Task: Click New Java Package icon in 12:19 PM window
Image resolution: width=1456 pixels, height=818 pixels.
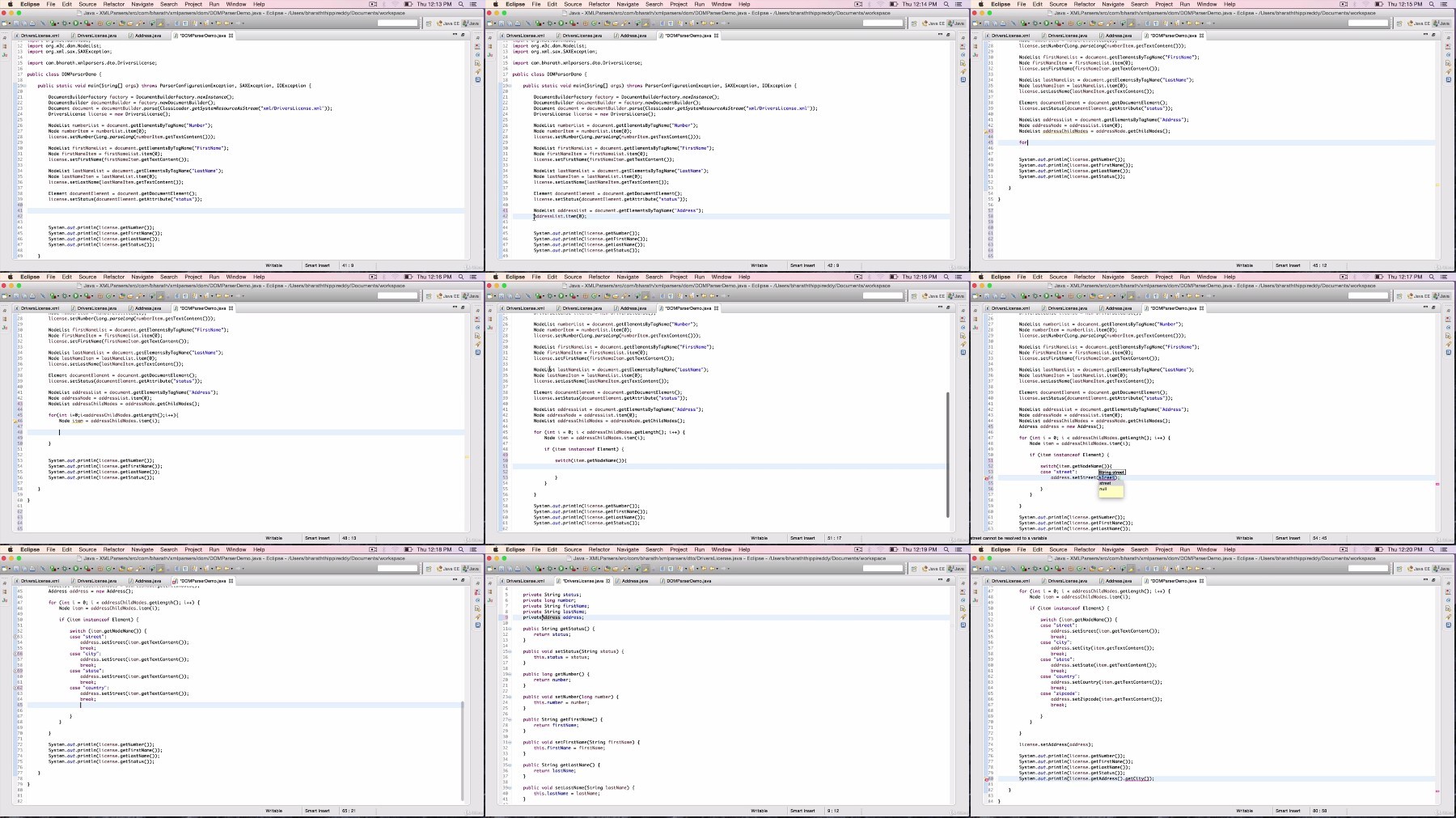Action: 585,569
